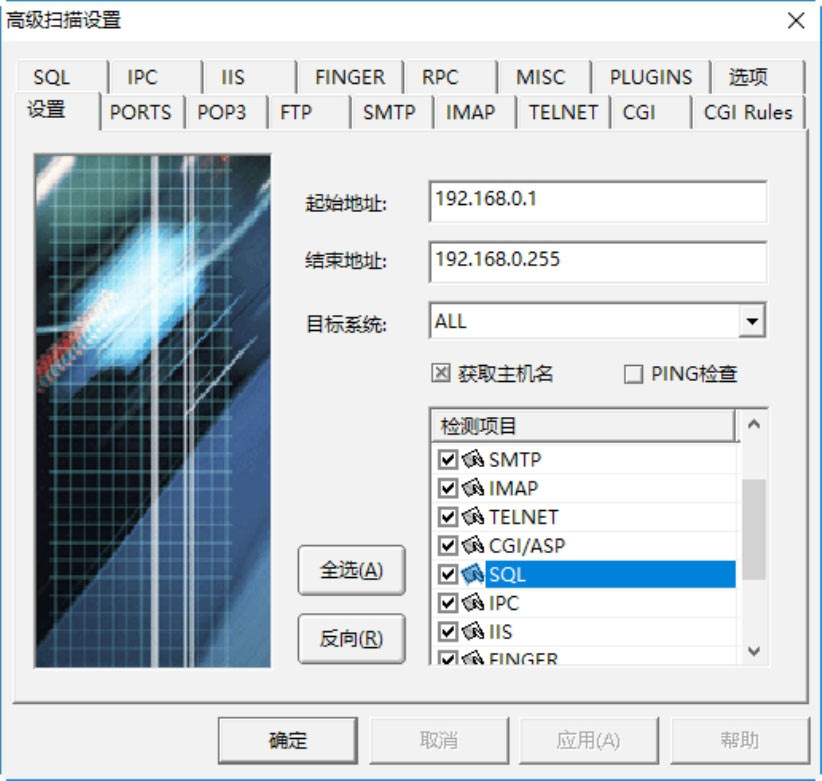Click the 起始地址 input field
The height and width of the screenshot is (781, 822).
598,202
